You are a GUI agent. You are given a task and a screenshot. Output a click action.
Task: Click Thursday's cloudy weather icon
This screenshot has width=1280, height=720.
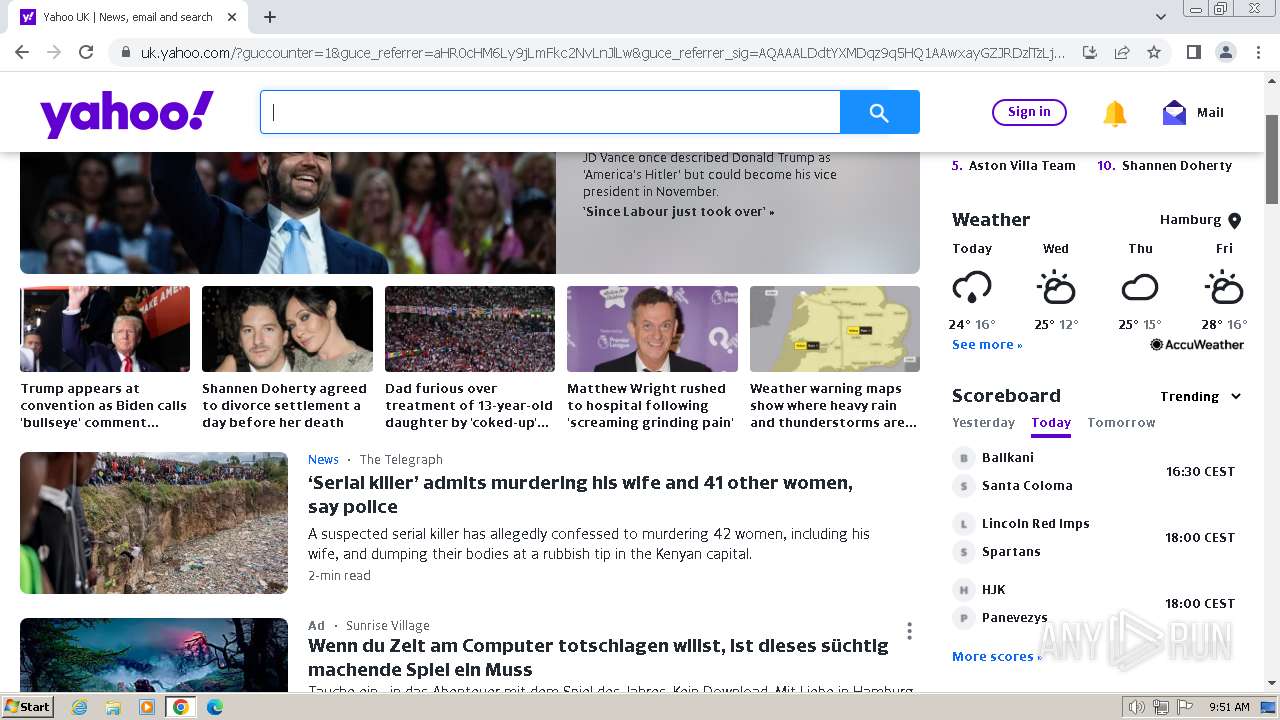pyautogui.click(x=1139, y=288)
